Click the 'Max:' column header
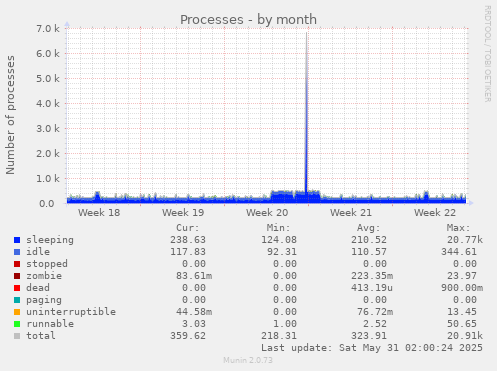 459,228
